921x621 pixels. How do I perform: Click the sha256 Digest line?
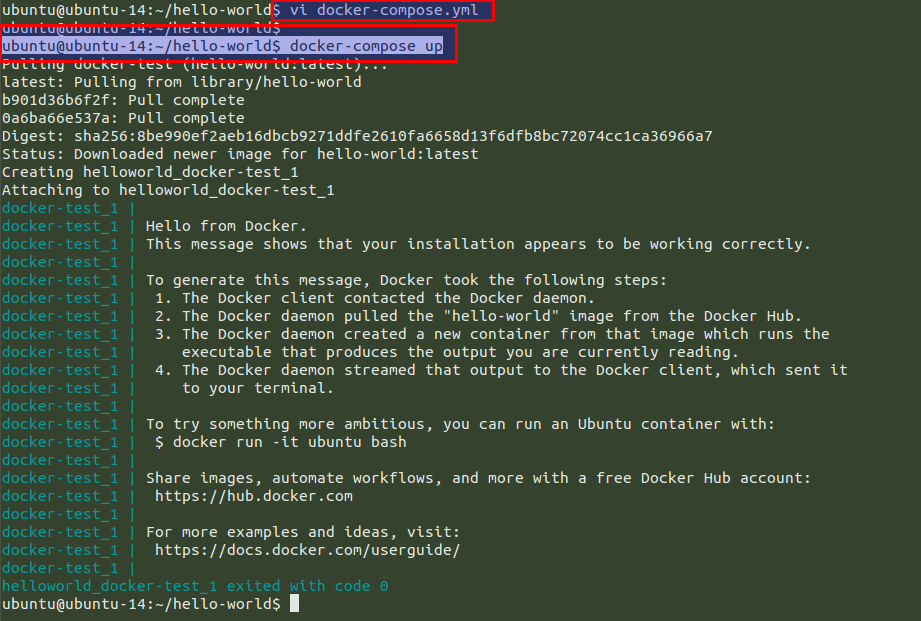pos(357,136)
